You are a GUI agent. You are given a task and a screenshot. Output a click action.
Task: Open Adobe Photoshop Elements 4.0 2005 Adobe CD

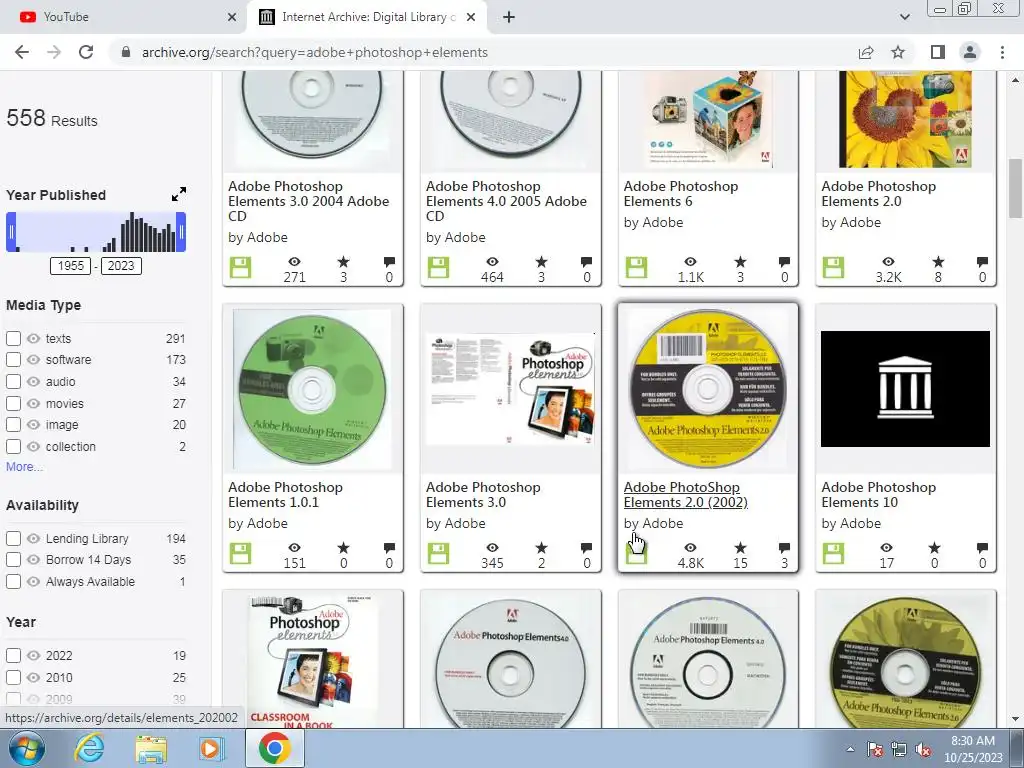click(506, 201)
